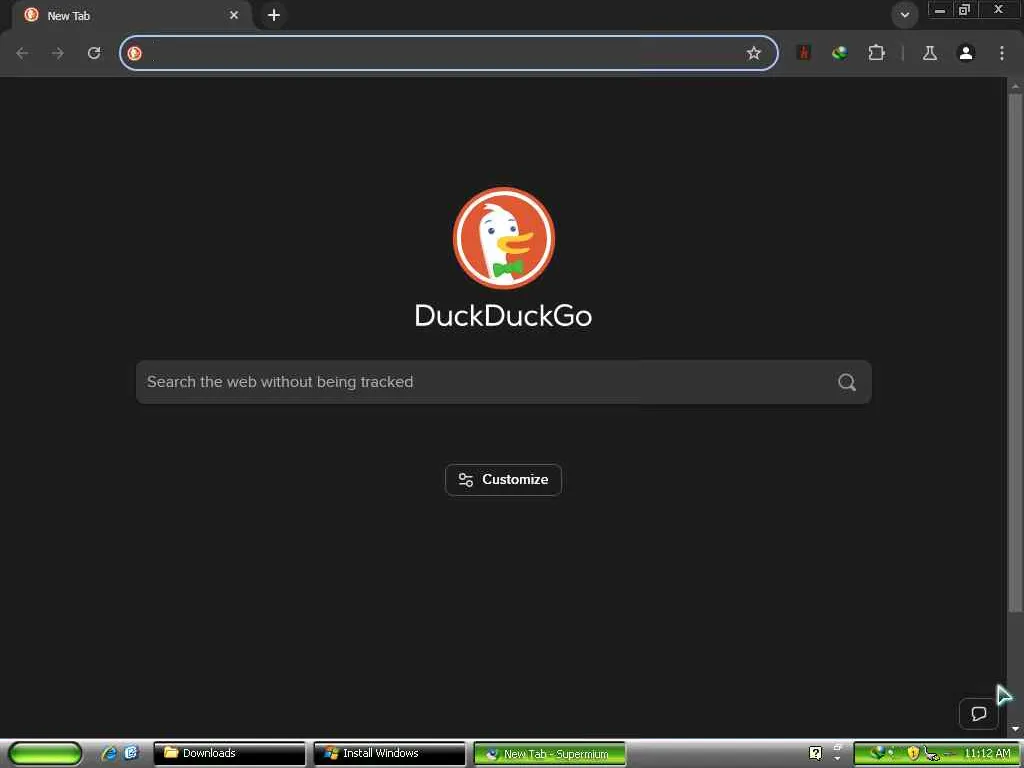Image resolution: width=1024 pixels, height=768 pixels.
Task: Minimize the browser window
Action: (940, 10)
